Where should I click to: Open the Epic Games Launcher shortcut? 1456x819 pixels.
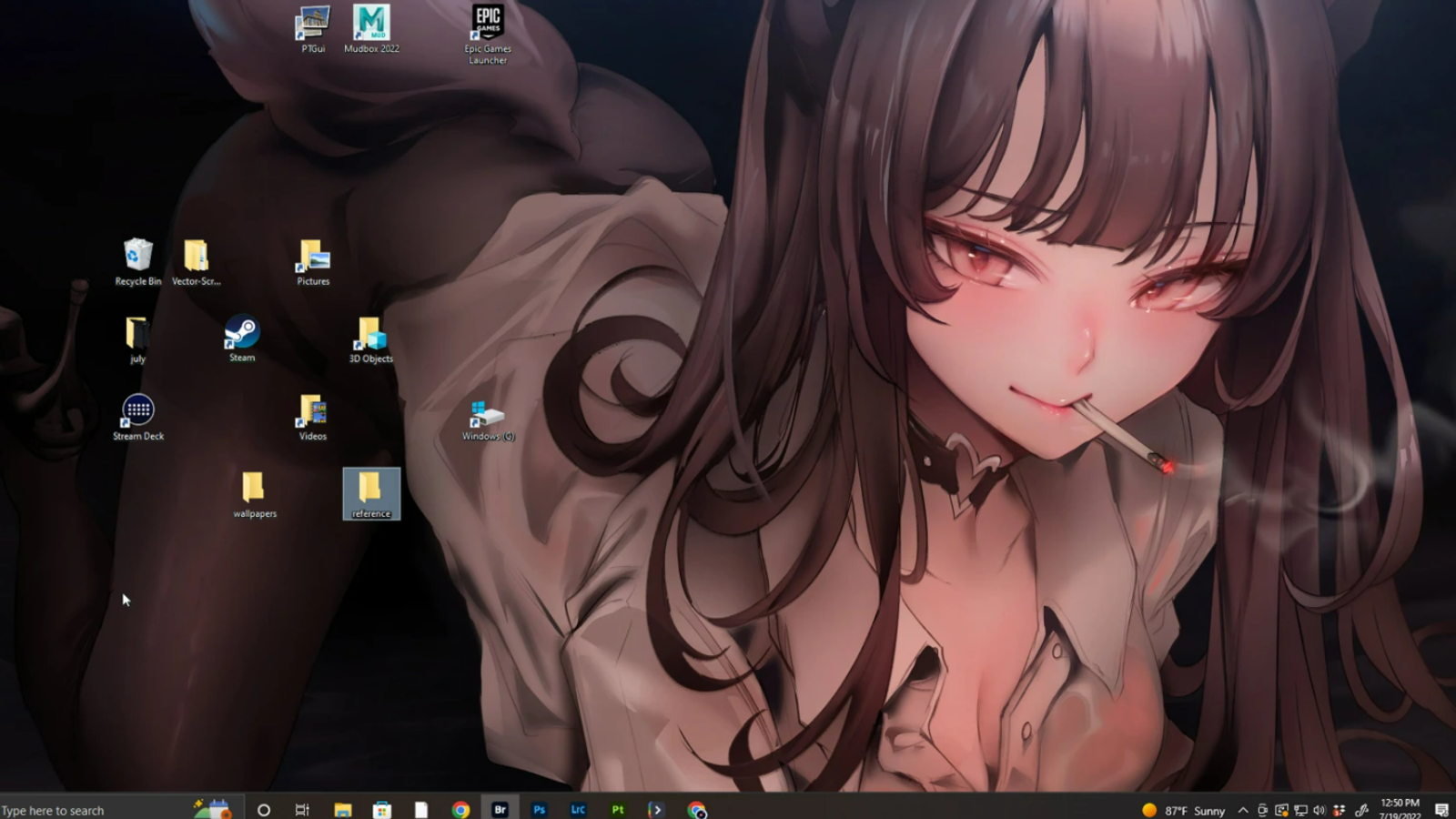pyautogui.click(x=488, y=35)
